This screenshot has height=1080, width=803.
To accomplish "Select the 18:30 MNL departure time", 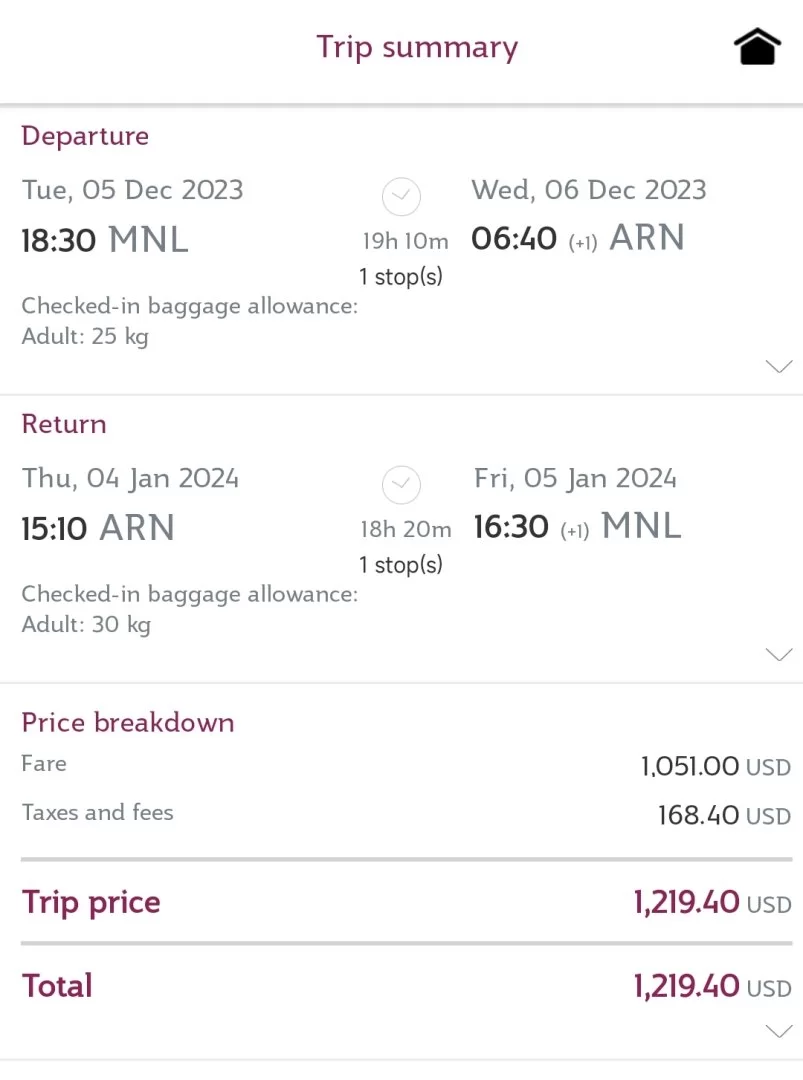I will click(105, 240).
